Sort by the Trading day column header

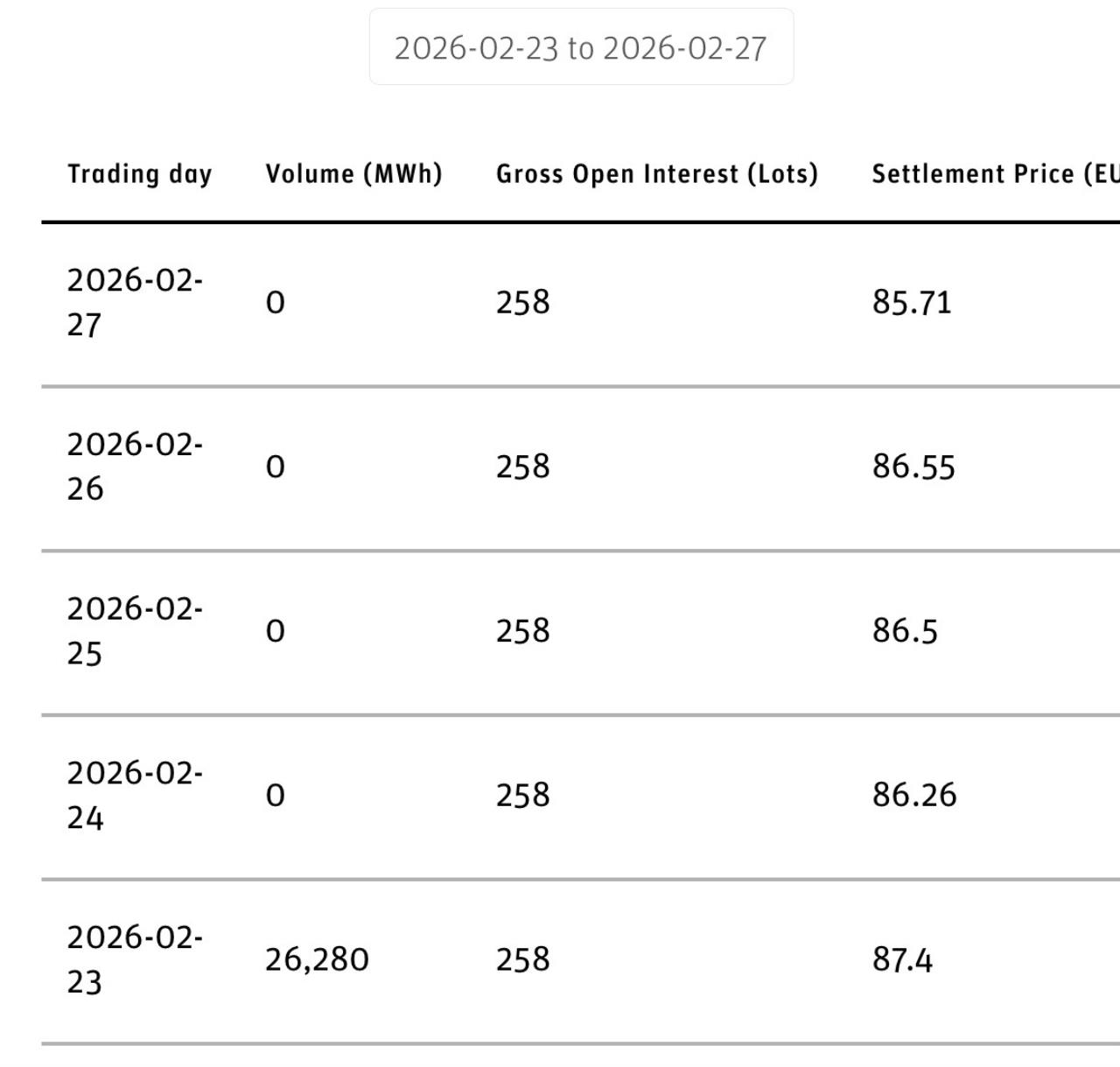pyautogui.click(x=140, y=174)
